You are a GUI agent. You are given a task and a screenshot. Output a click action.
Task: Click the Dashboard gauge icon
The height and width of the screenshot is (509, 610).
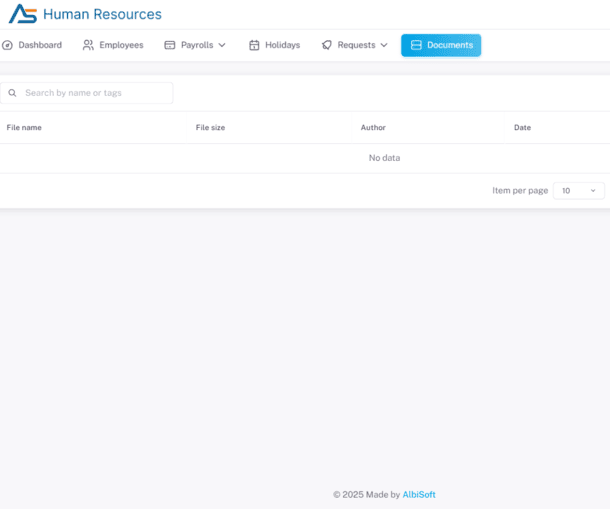[x=8, y=45]
